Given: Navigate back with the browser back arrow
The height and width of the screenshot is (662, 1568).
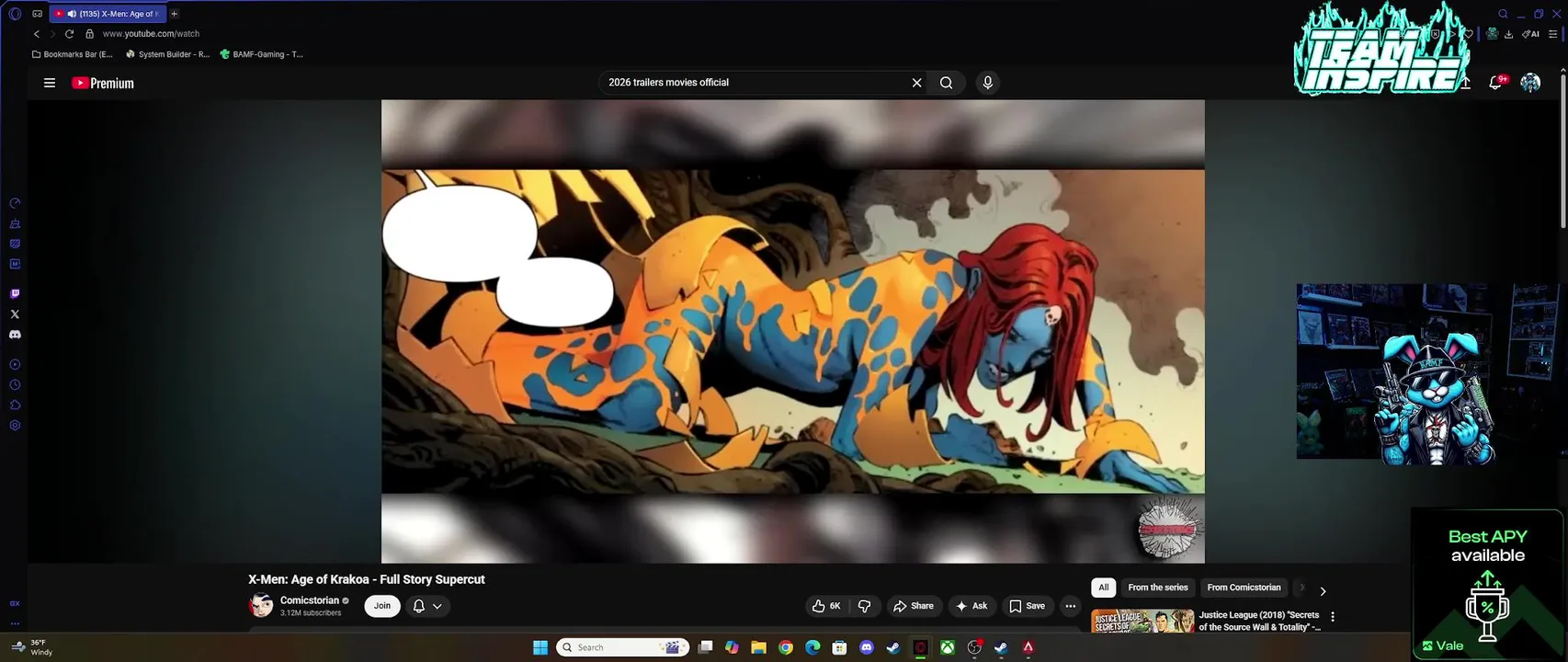Looking at the screenshot, I should point(37,34).
